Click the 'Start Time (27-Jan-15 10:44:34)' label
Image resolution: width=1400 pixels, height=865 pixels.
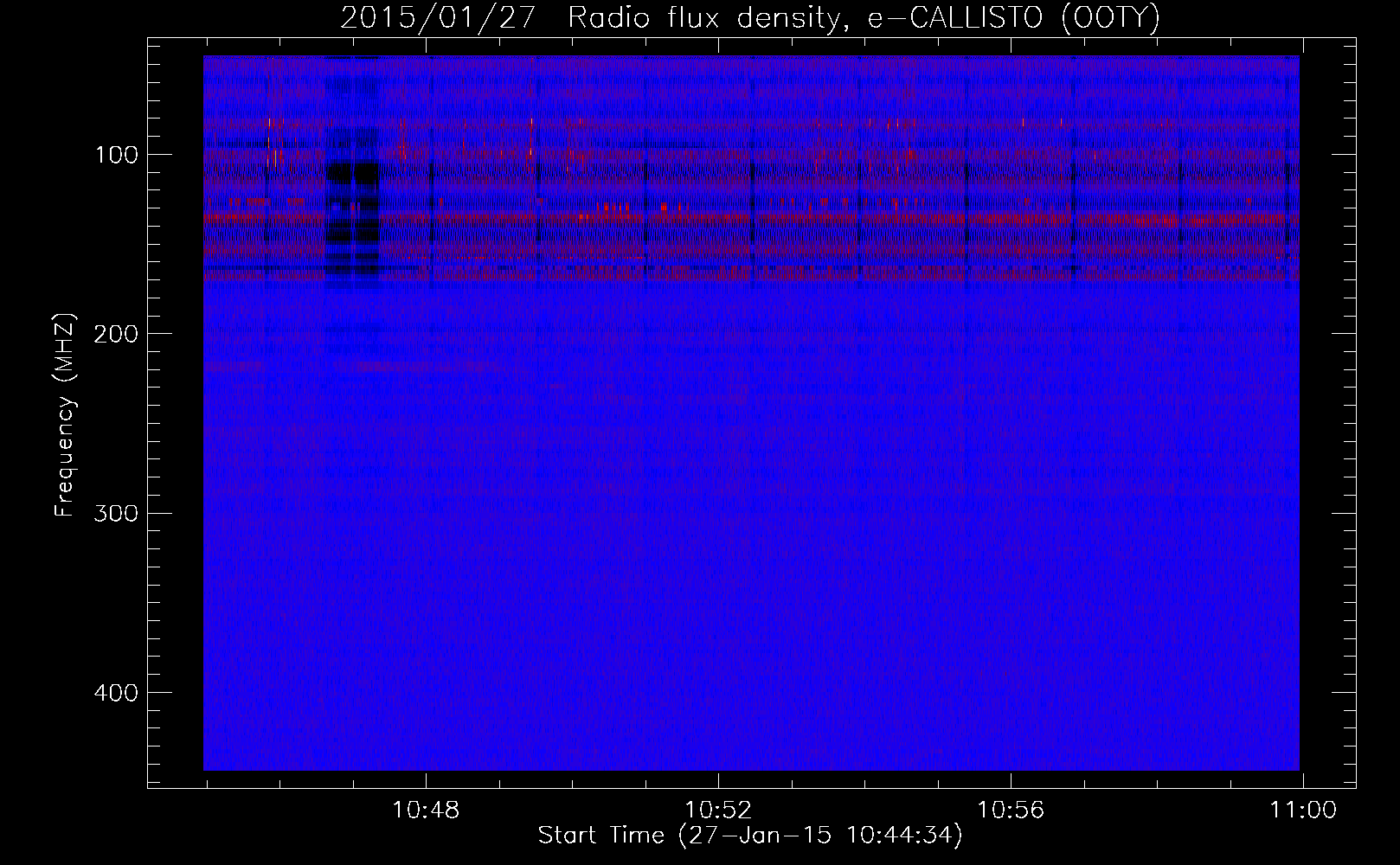pos(750,836)
